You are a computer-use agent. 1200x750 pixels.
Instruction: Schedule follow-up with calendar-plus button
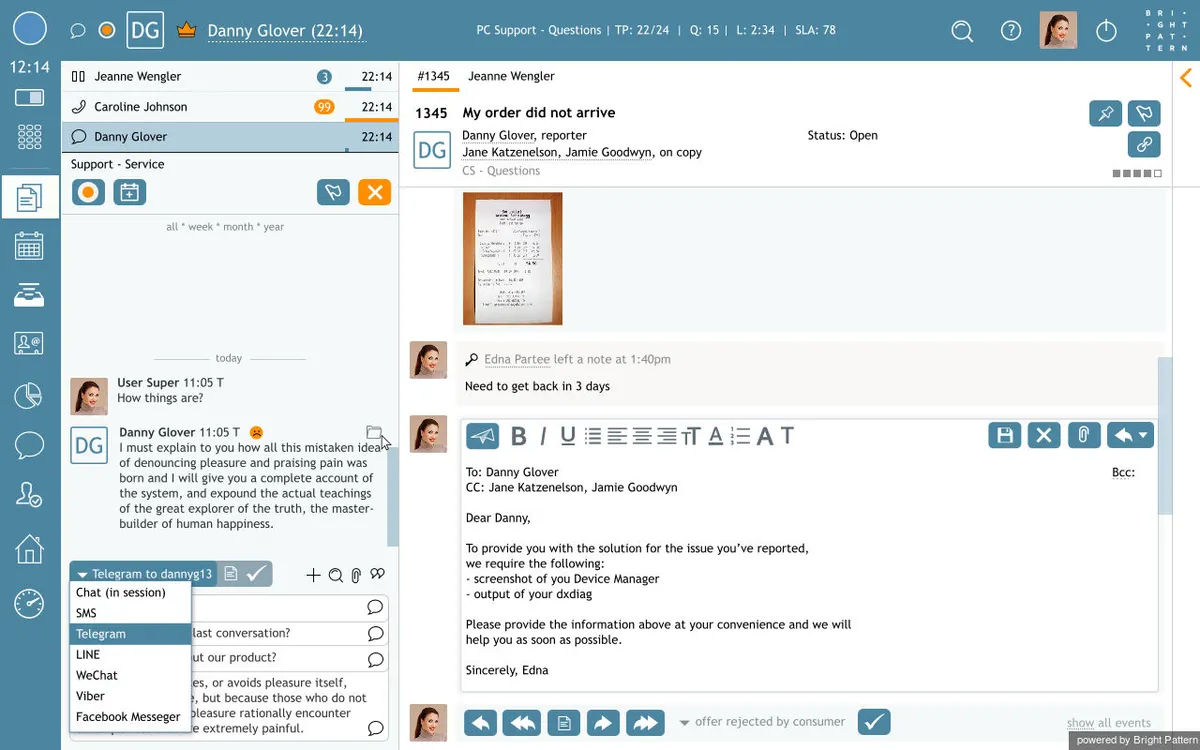pos(129,192)
